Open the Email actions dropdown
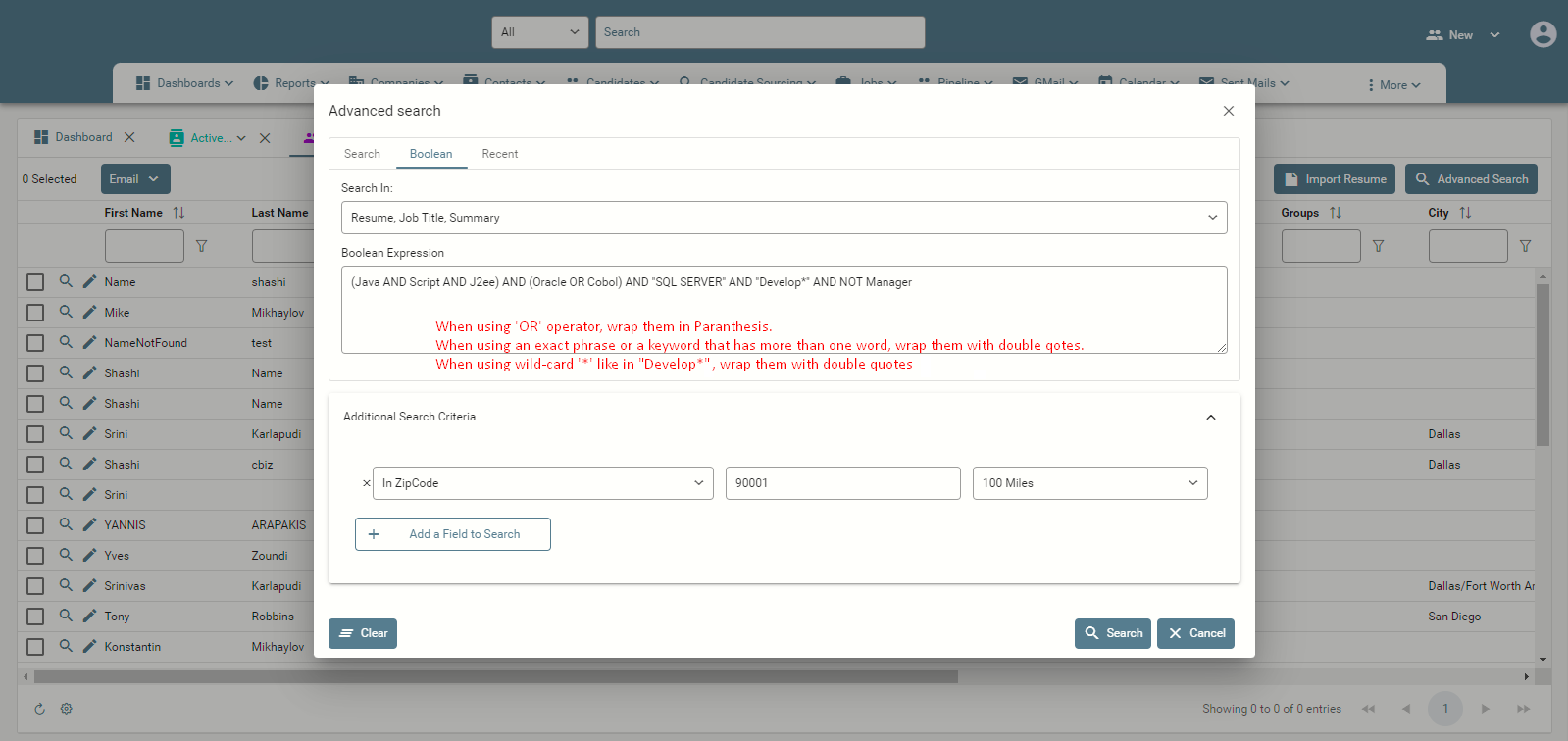The image size is (1568, 741). [x=135, y=179]
